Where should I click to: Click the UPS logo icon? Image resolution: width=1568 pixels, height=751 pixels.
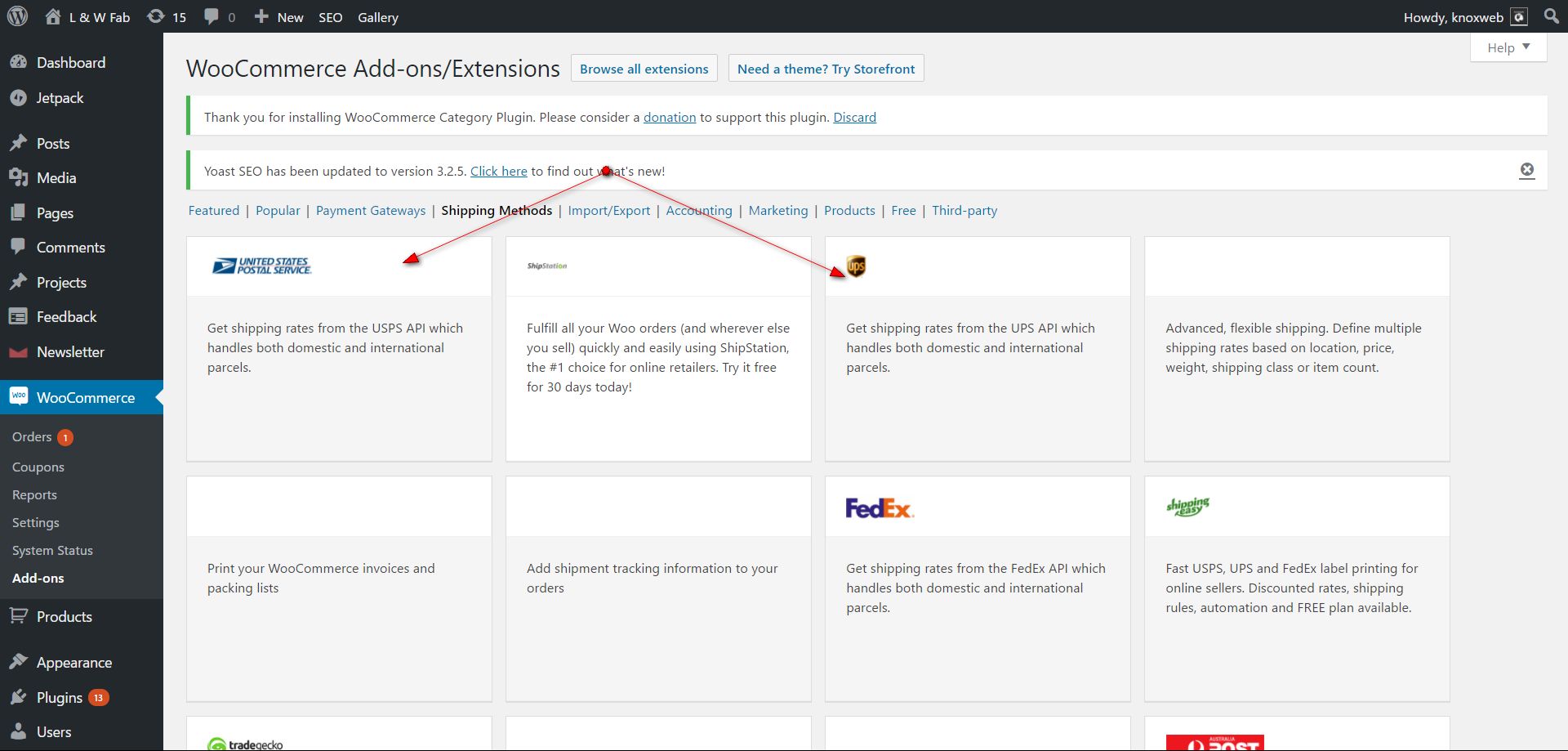click(x=856, y=266)
